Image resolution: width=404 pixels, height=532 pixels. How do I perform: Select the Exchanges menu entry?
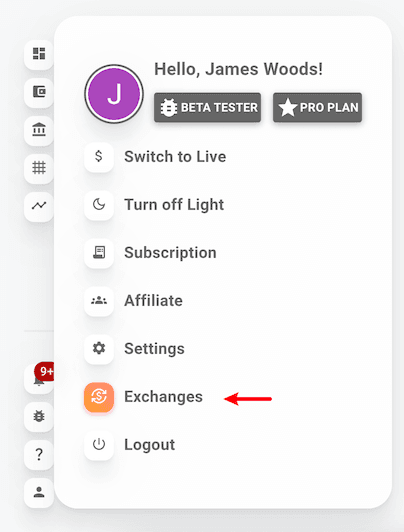[163, 397]
